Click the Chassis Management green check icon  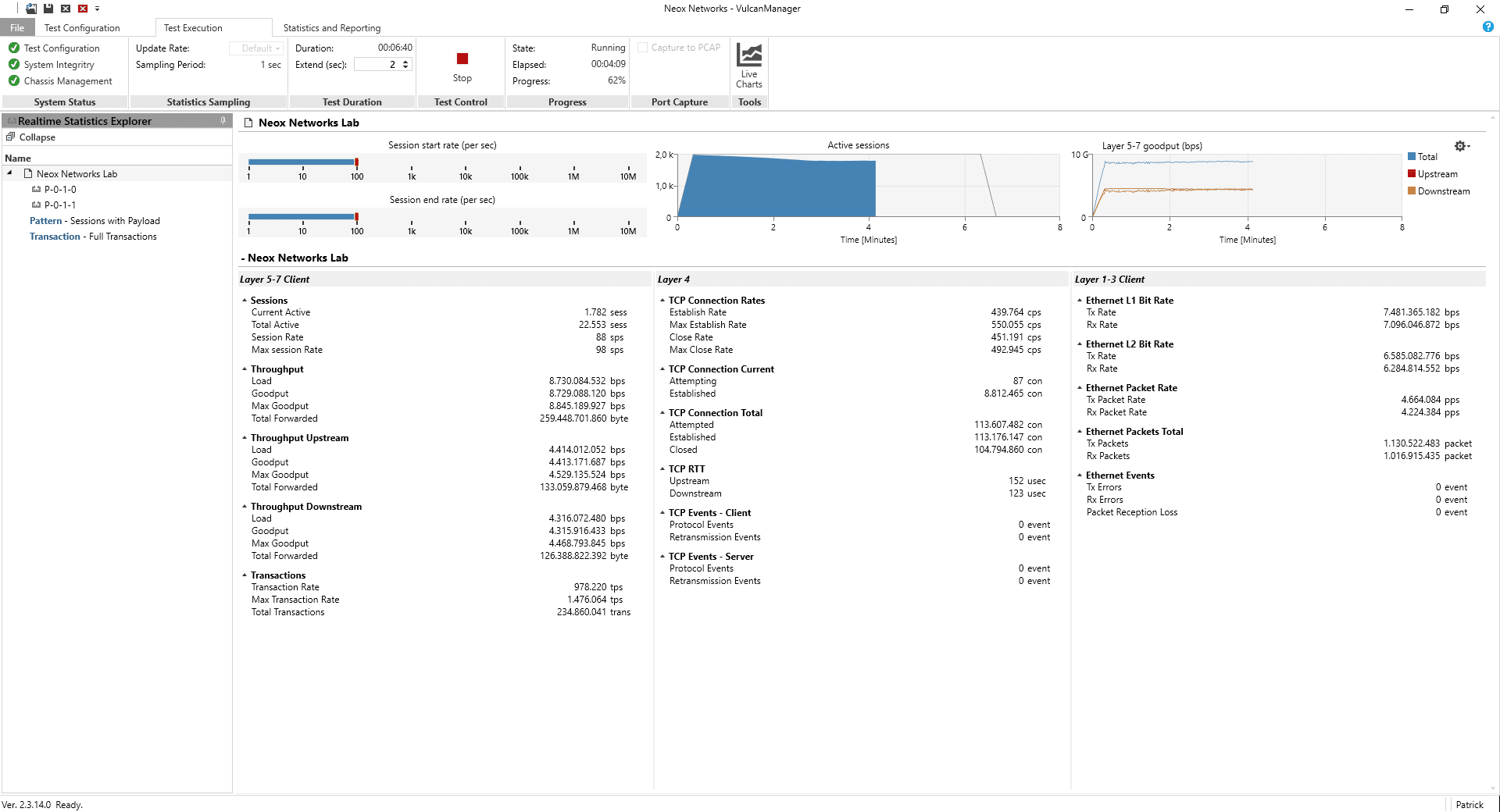(14, 80)
